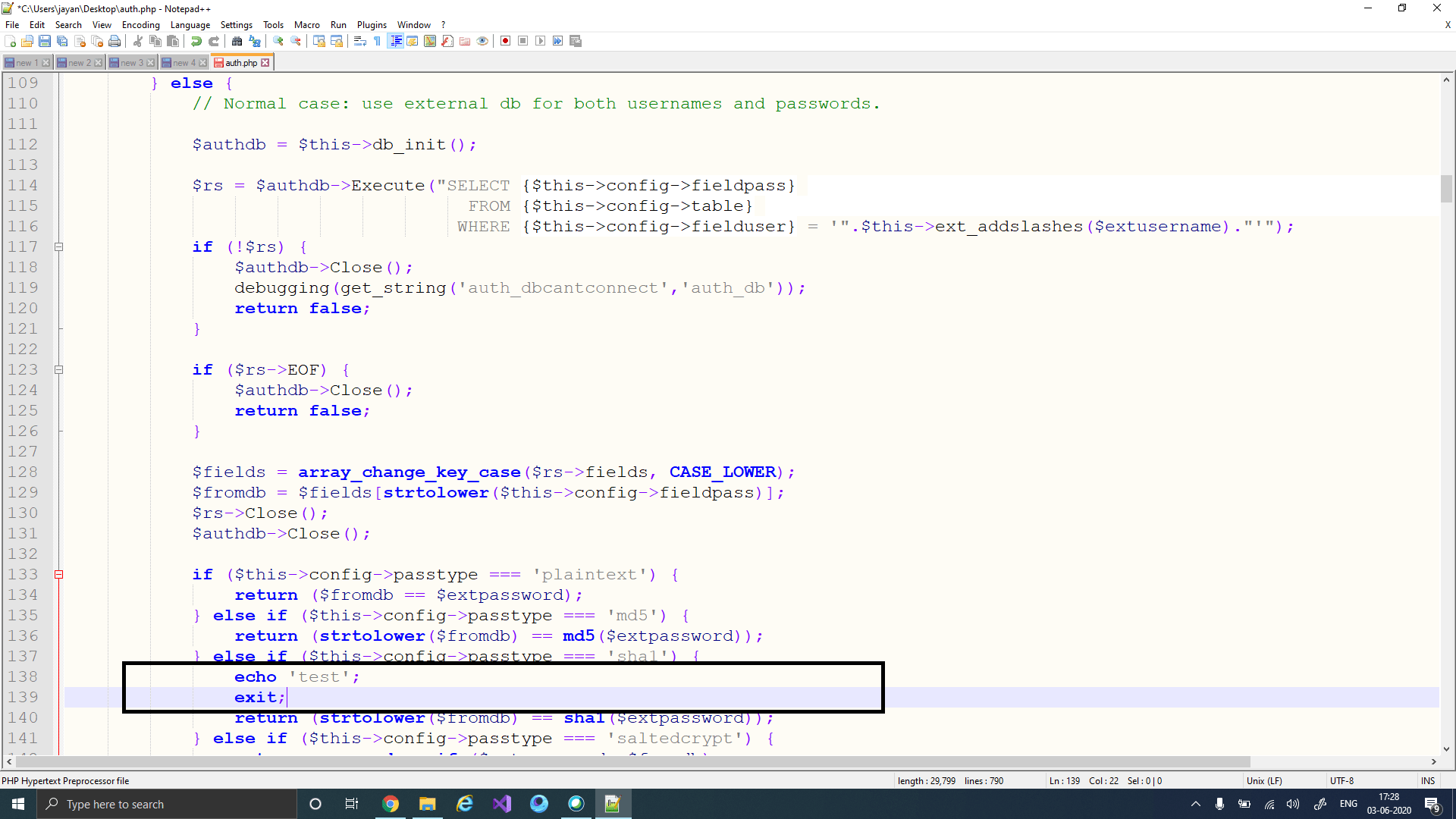Click the Print toolbar icon

click(x=115, y=41)
